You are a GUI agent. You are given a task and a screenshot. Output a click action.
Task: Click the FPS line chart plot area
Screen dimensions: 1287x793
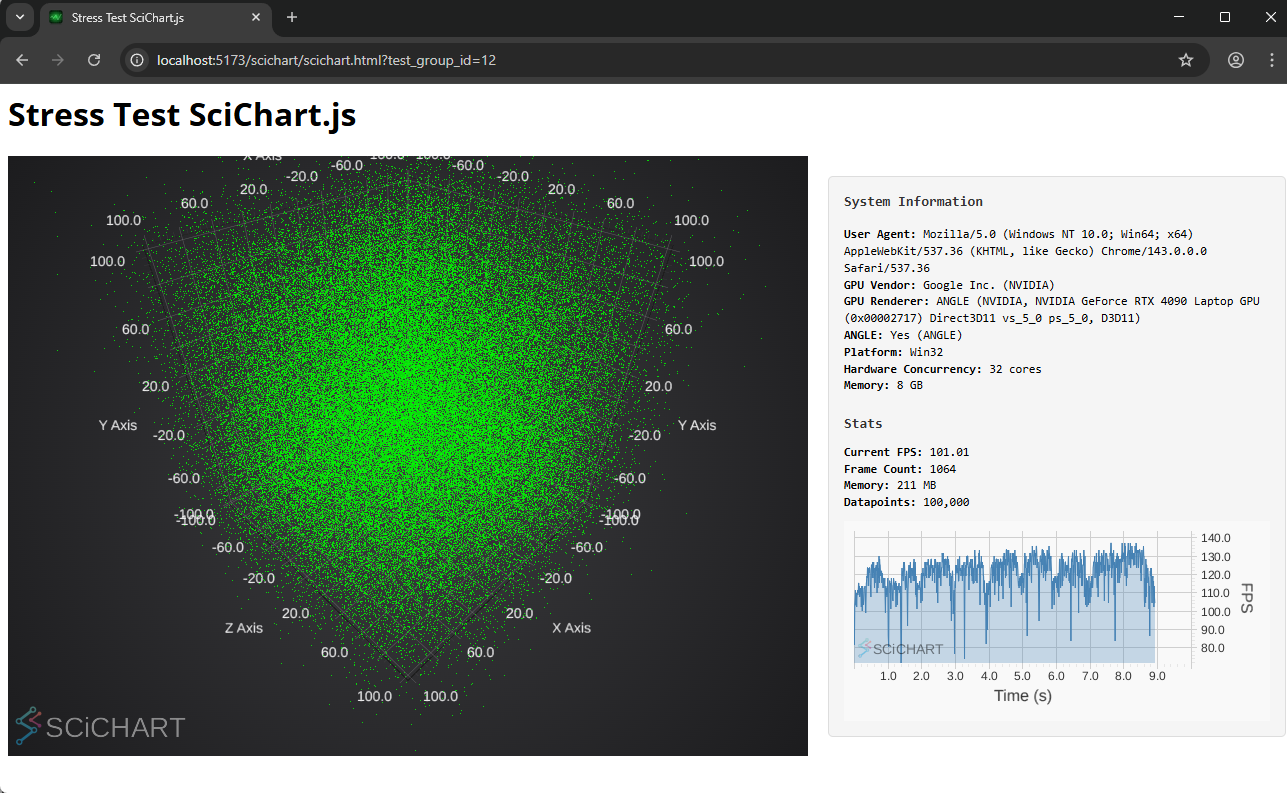click(x=1020, y=600)
